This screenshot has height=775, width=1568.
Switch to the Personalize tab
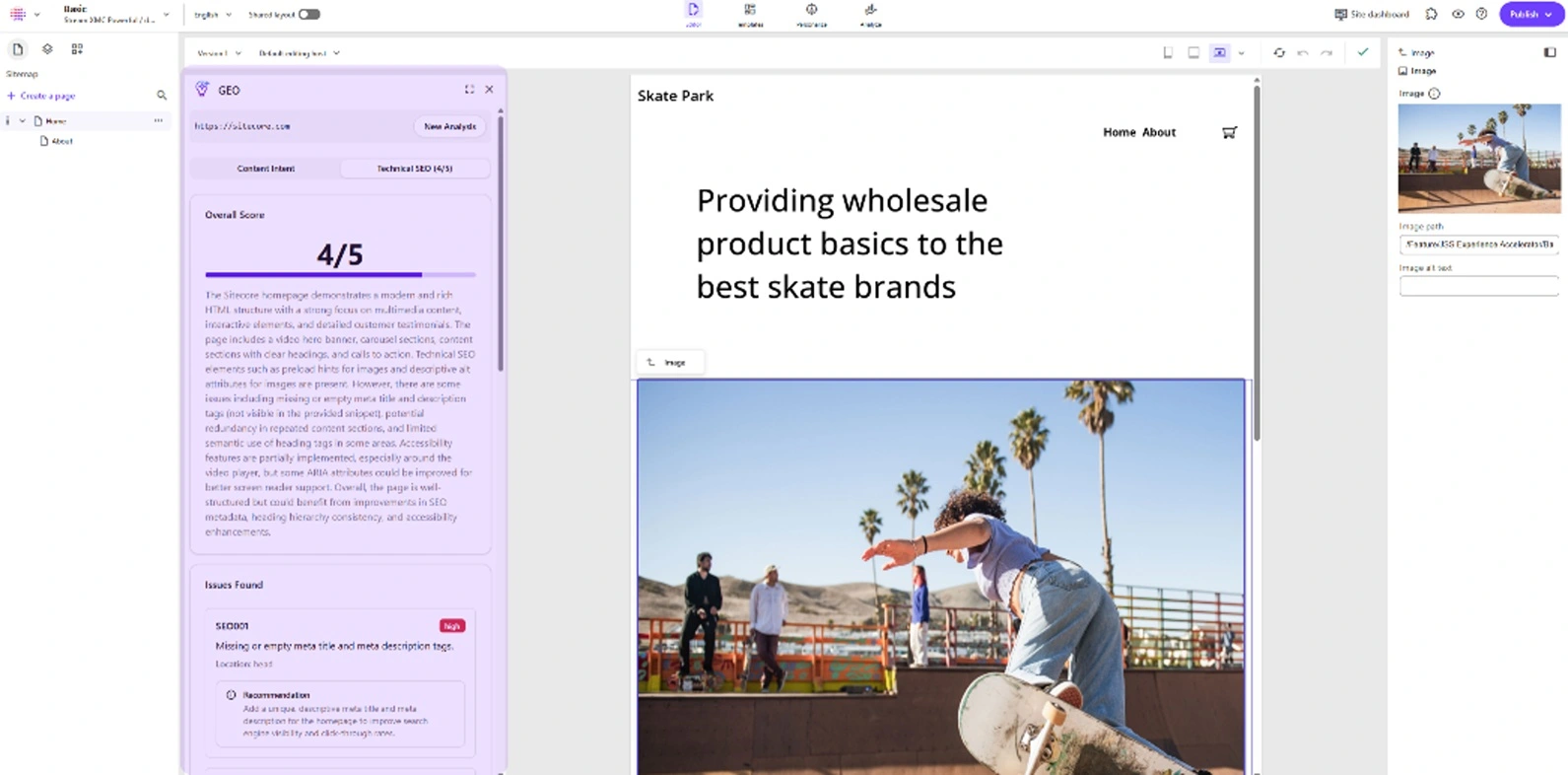811,15
